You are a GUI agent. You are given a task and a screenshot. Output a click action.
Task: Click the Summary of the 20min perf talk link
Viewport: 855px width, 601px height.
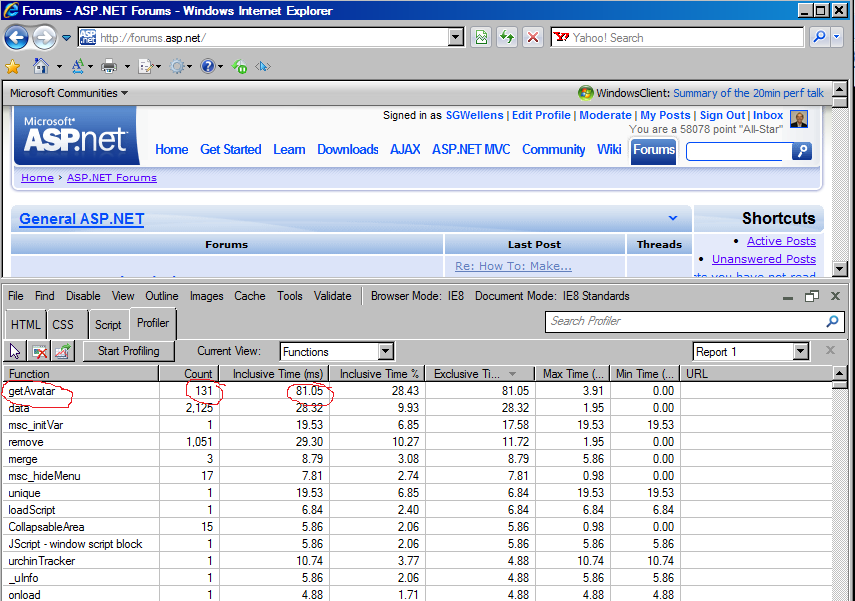[x=748, y=93]
